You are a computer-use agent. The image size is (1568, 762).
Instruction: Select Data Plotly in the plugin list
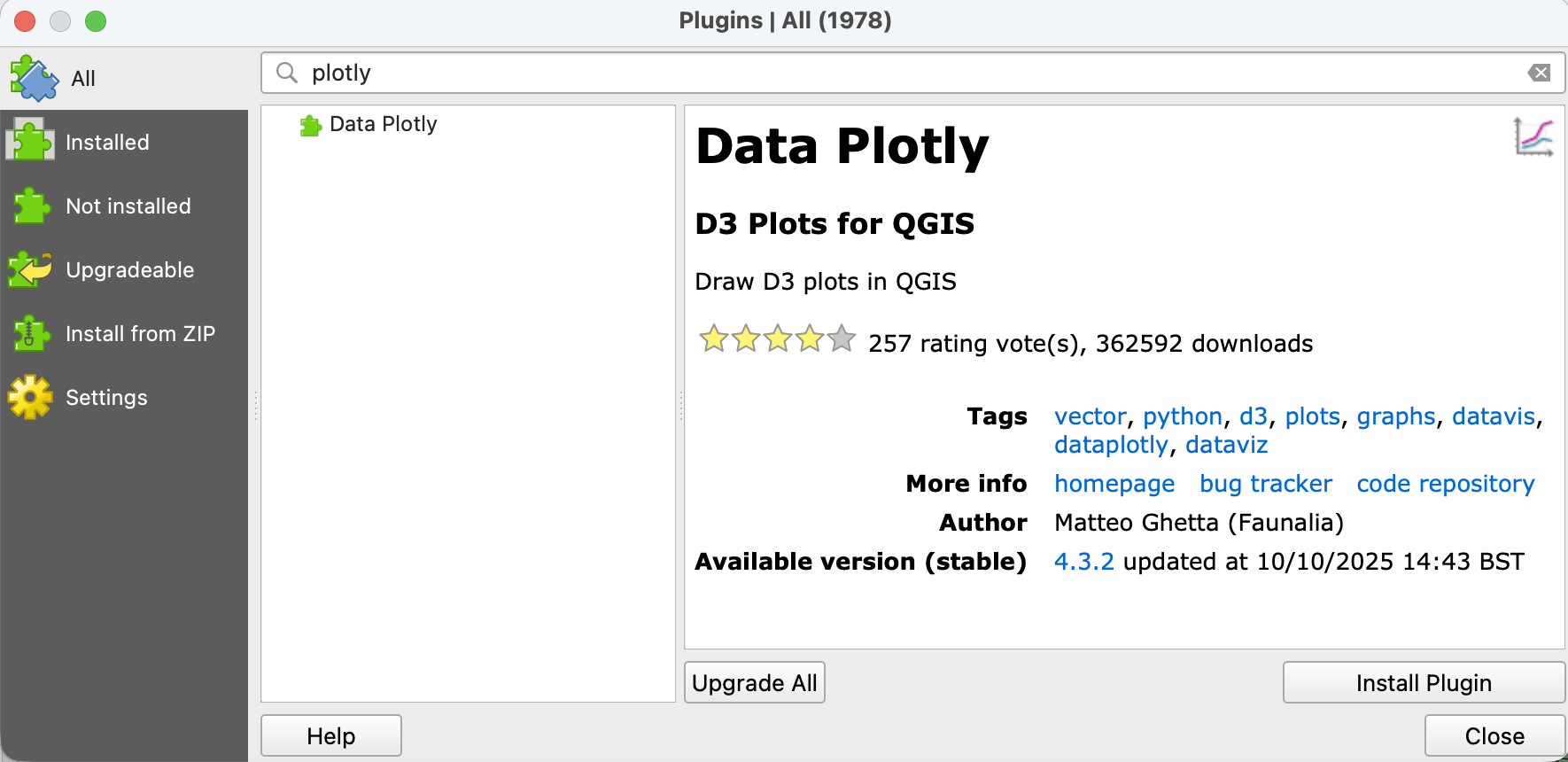(383, 124)
